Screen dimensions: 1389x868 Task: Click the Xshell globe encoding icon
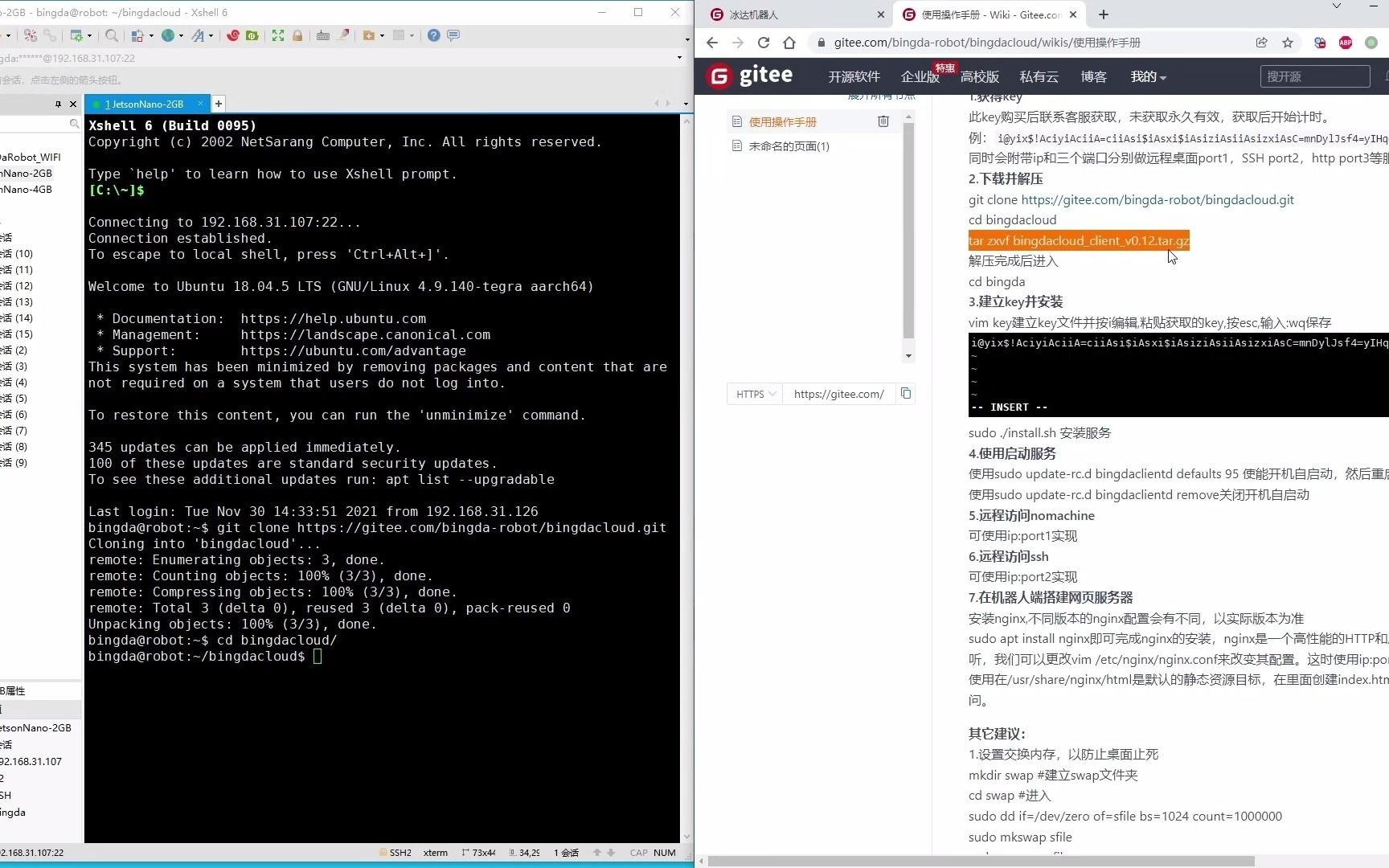[168, 35]
